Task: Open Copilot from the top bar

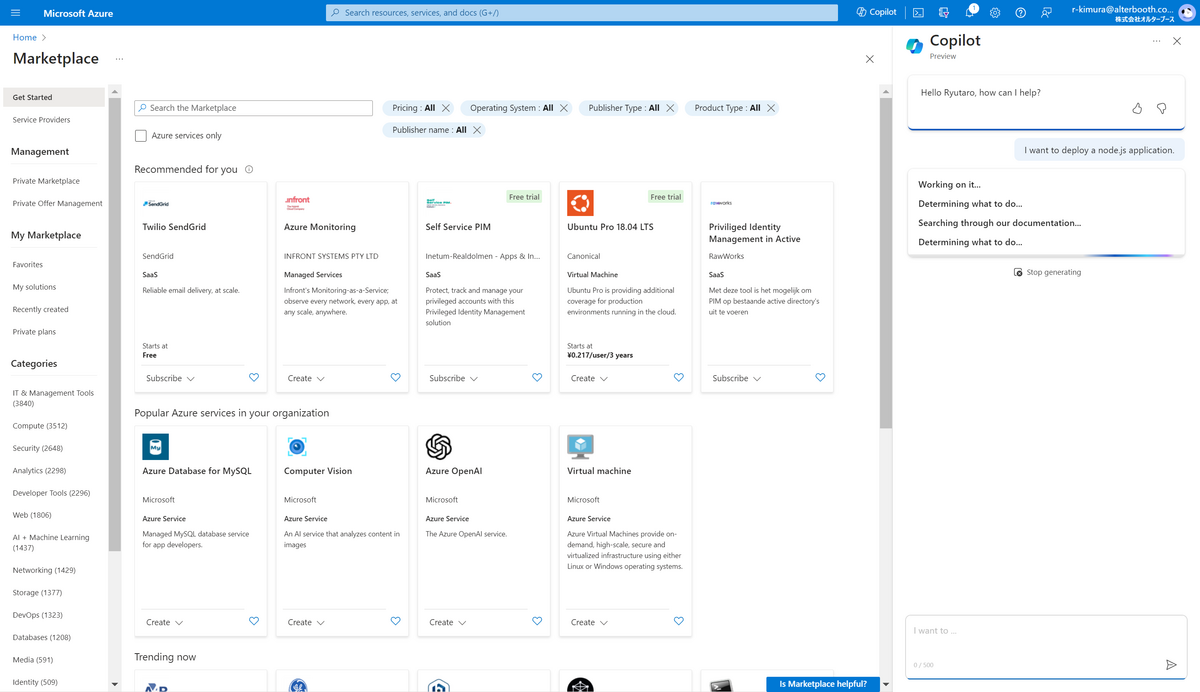Action: point(876,13)
